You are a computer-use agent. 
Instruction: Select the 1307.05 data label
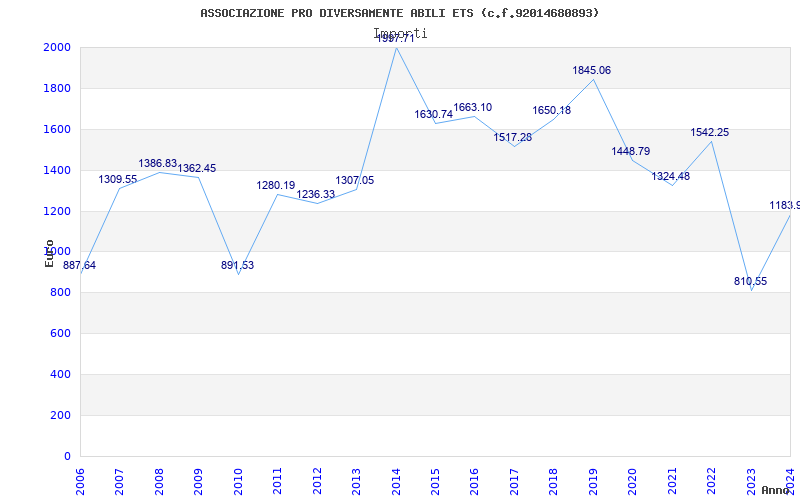point(355,180)
